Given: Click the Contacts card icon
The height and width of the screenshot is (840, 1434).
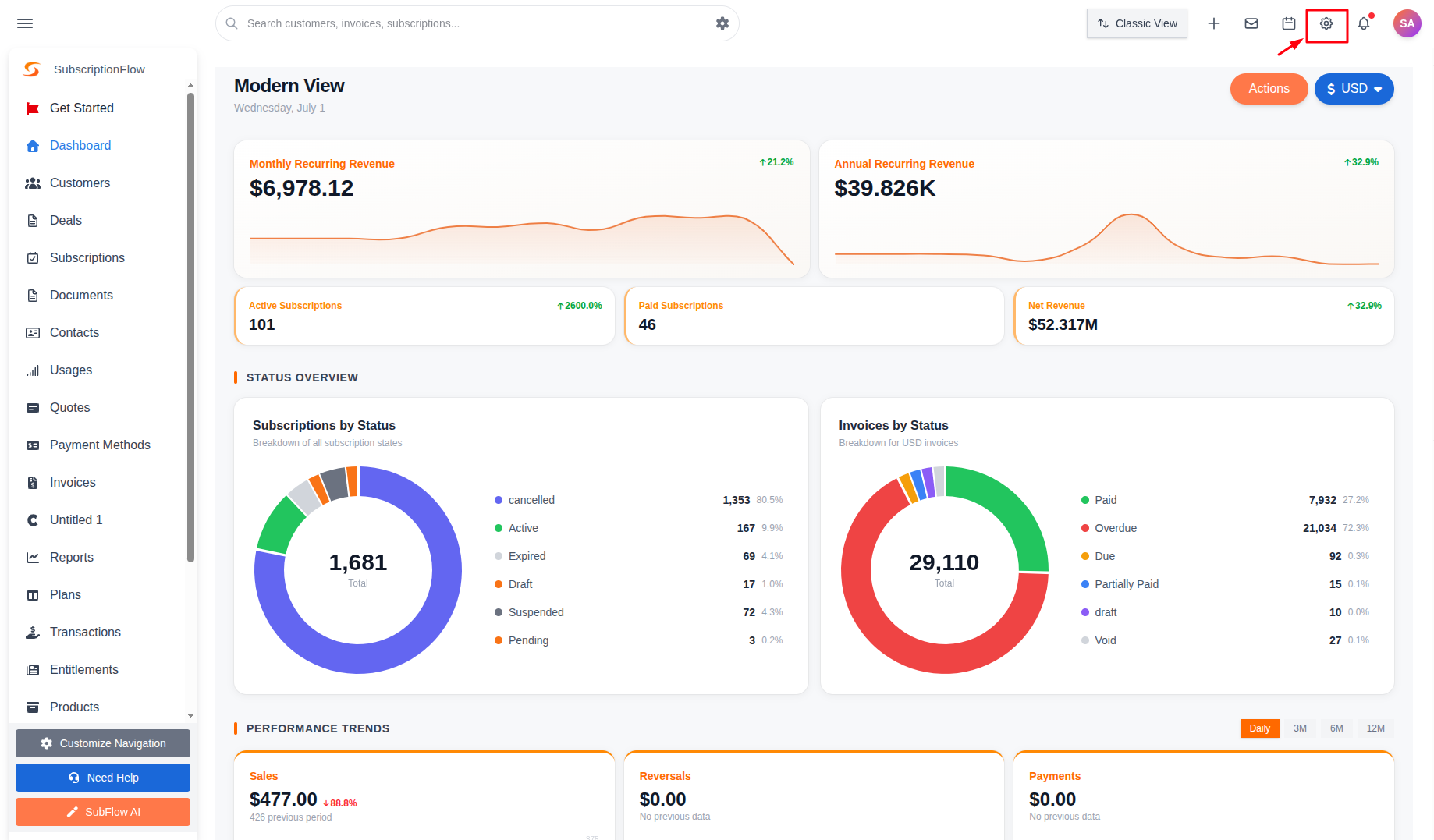Looking at the screenshot, I should click(33, 333).
